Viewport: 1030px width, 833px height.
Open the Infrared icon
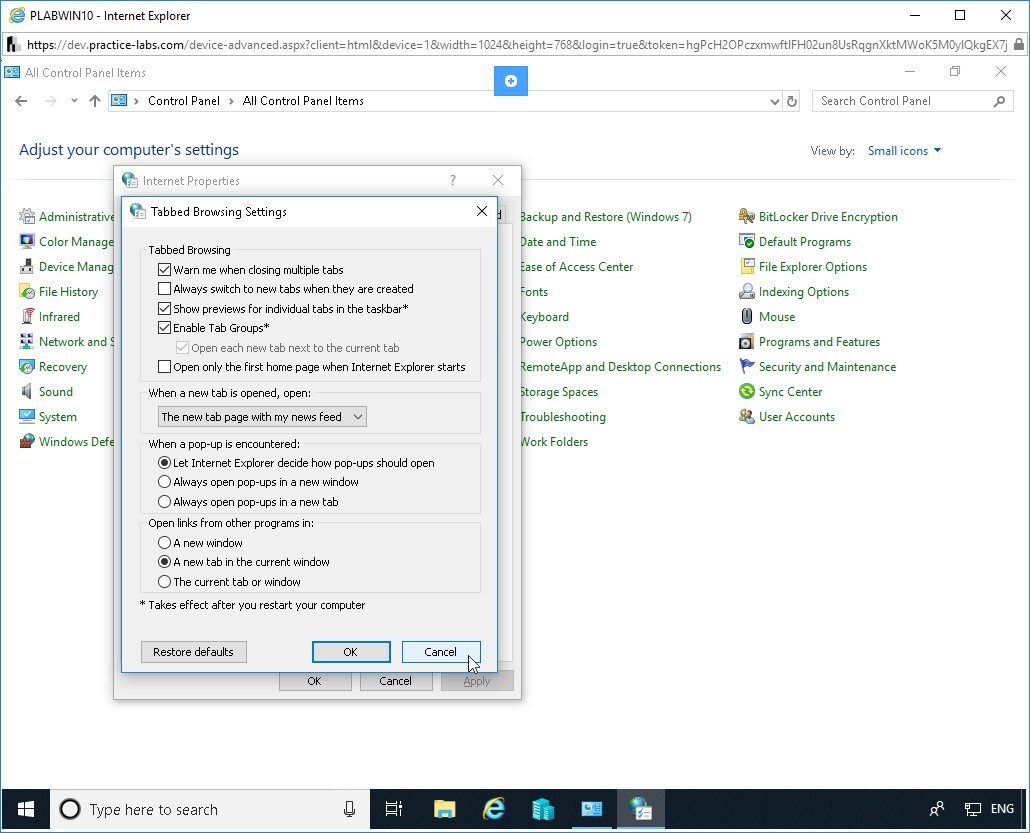27,316
